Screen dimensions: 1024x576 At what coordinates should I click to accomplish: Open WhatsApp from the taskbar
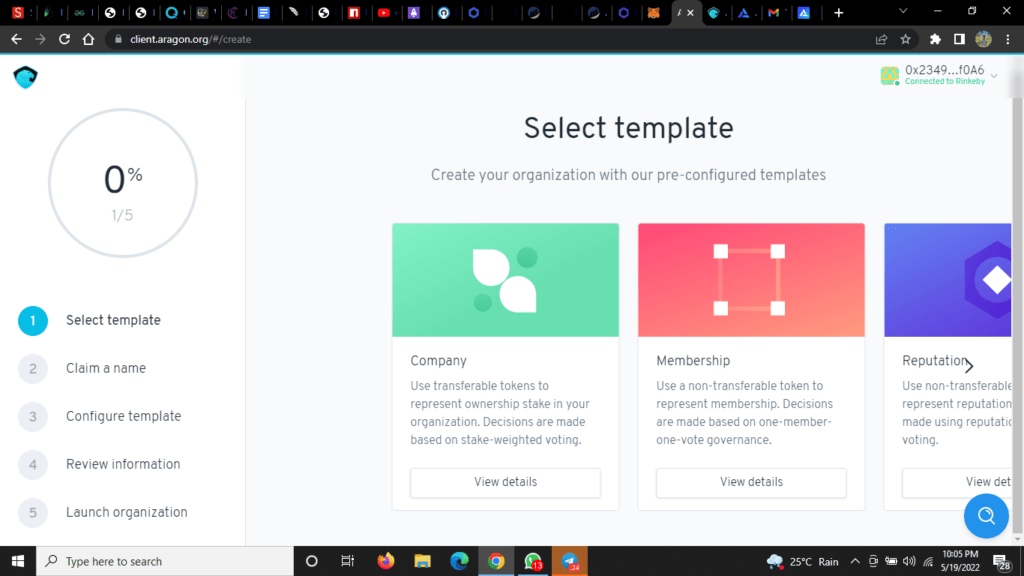[x=533, y=561]
